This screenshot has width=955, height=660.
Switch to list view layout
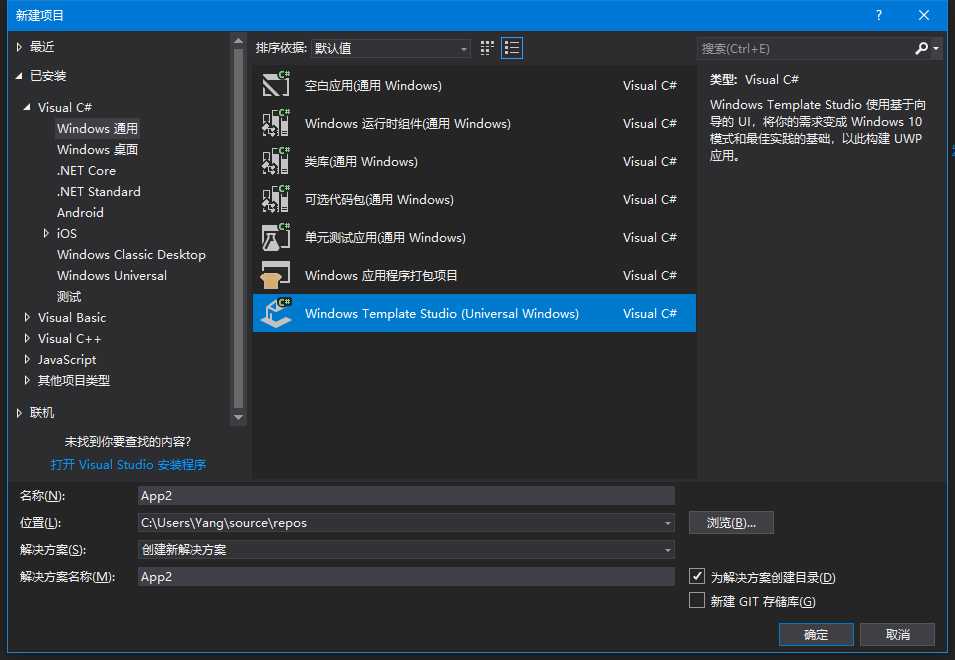[512, 48]
